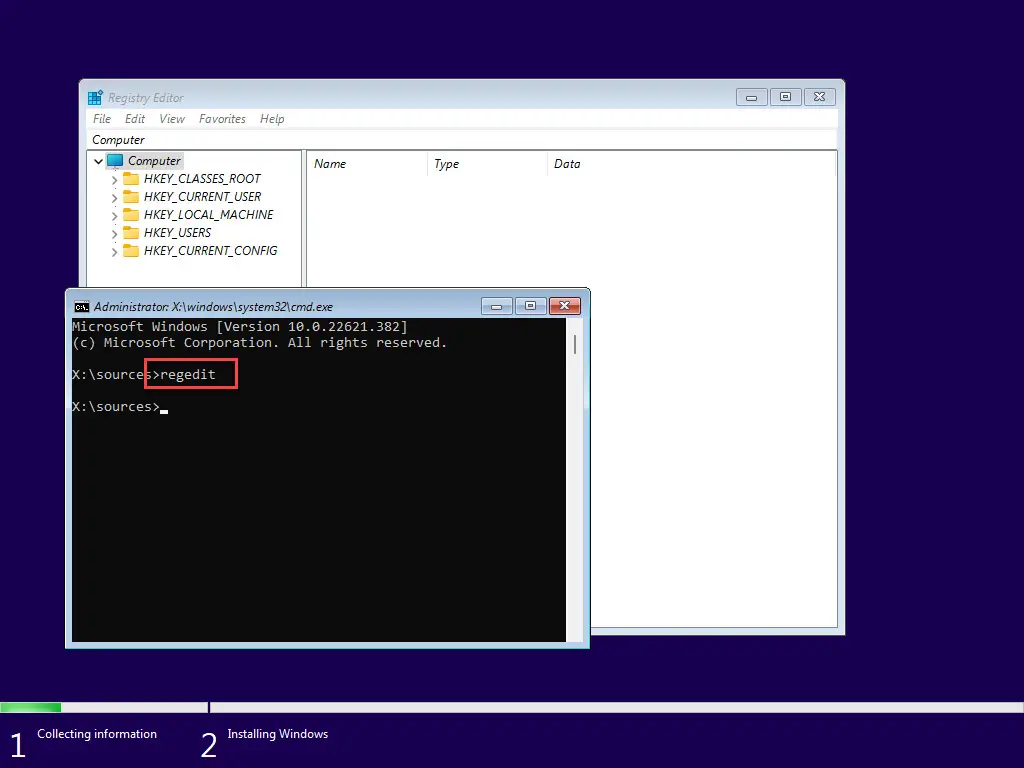
Task: Maximize the Registry Editor window
Action: coord(785,97)
